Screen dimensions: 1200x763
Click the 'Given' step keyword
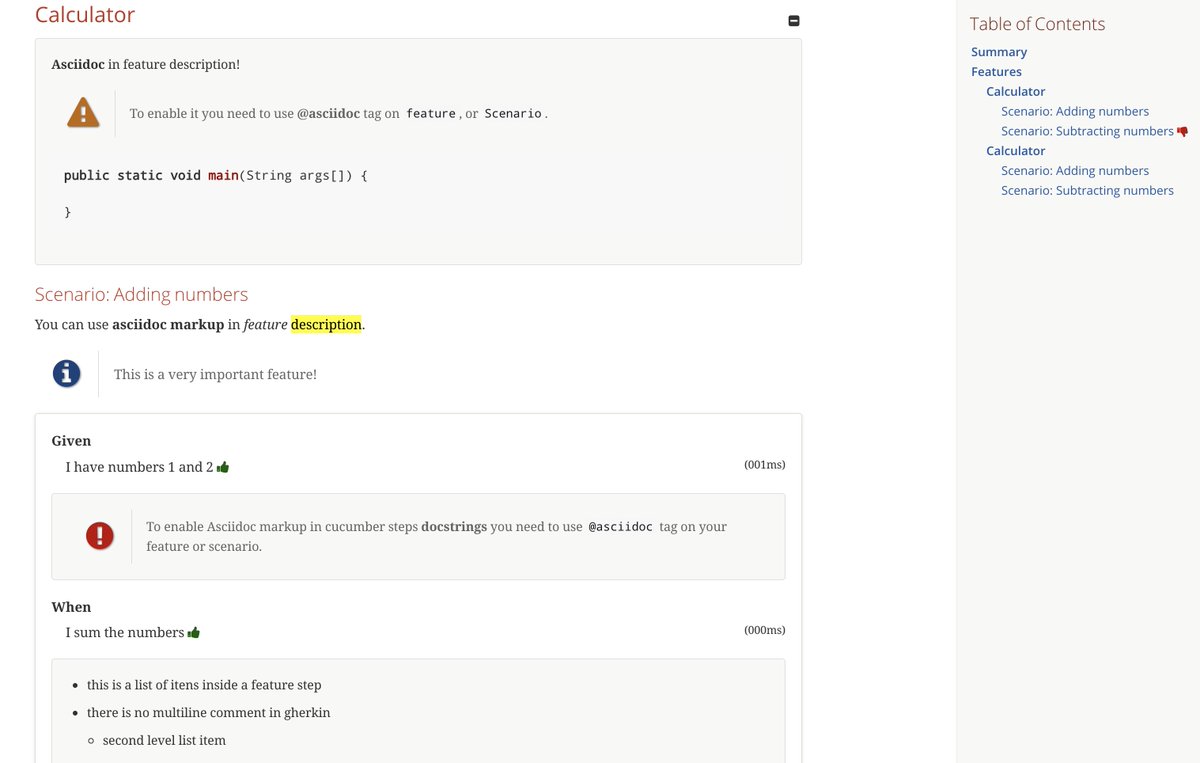71,441
